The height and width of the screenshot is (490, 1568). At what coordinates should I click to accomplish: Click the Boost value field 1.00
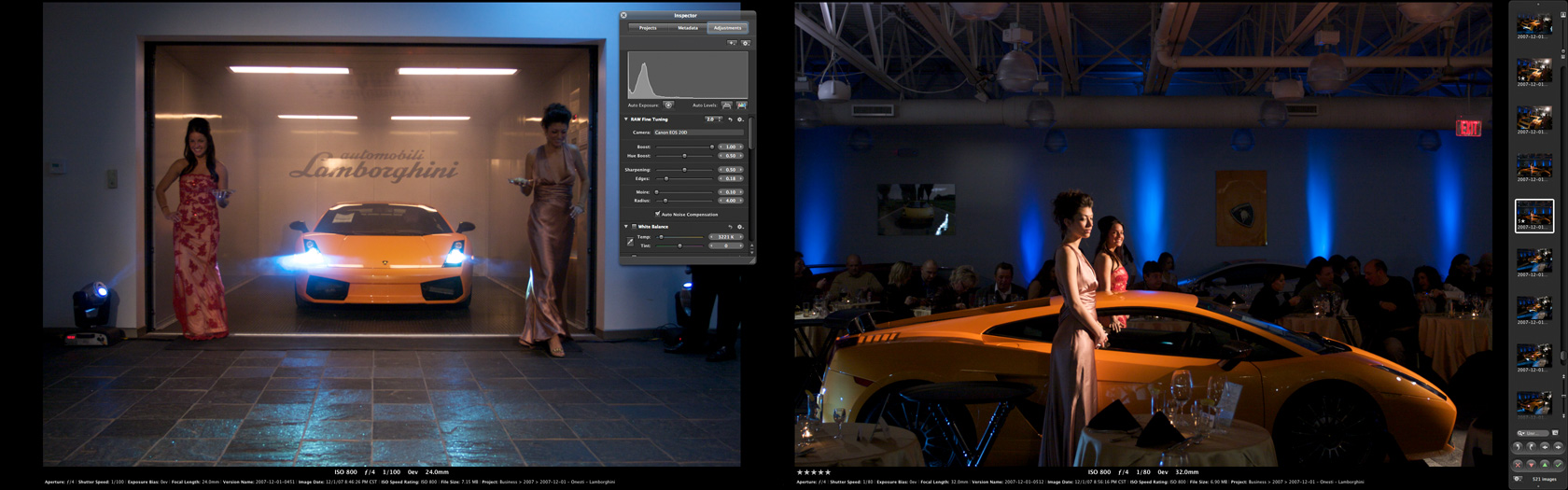731,147
